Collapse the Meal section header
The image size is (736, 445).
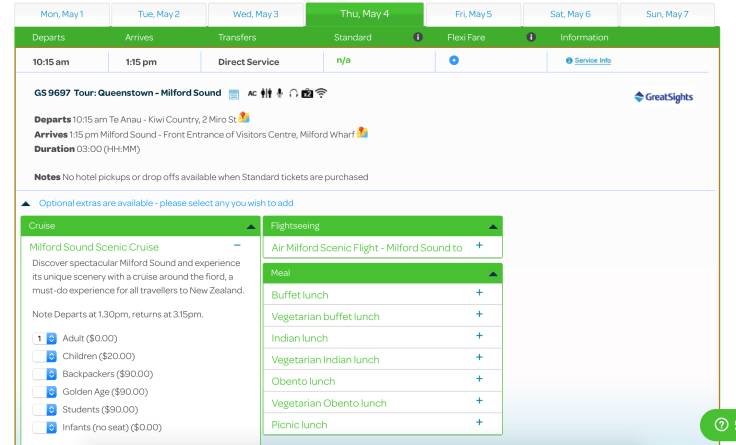[x=492, y=273]
